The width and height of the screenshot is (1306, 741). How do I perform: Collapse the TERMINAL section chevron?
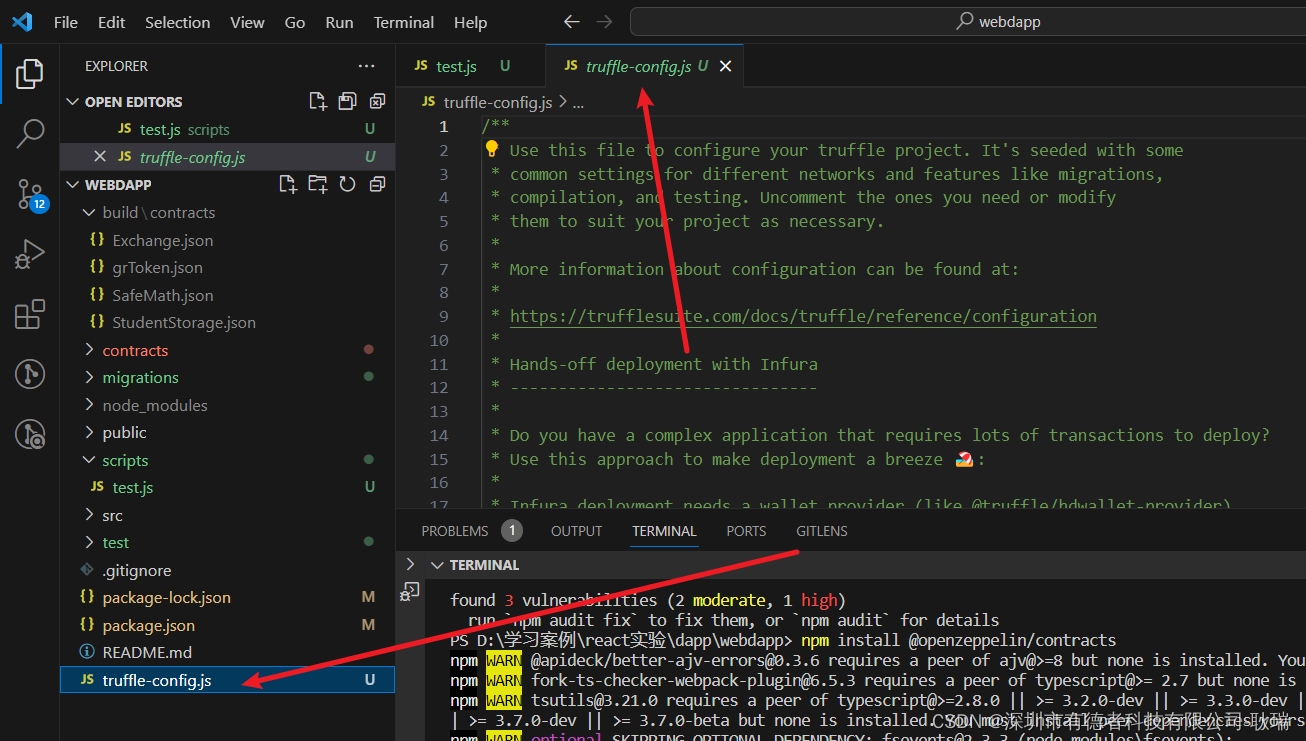(x=436, y=565)
